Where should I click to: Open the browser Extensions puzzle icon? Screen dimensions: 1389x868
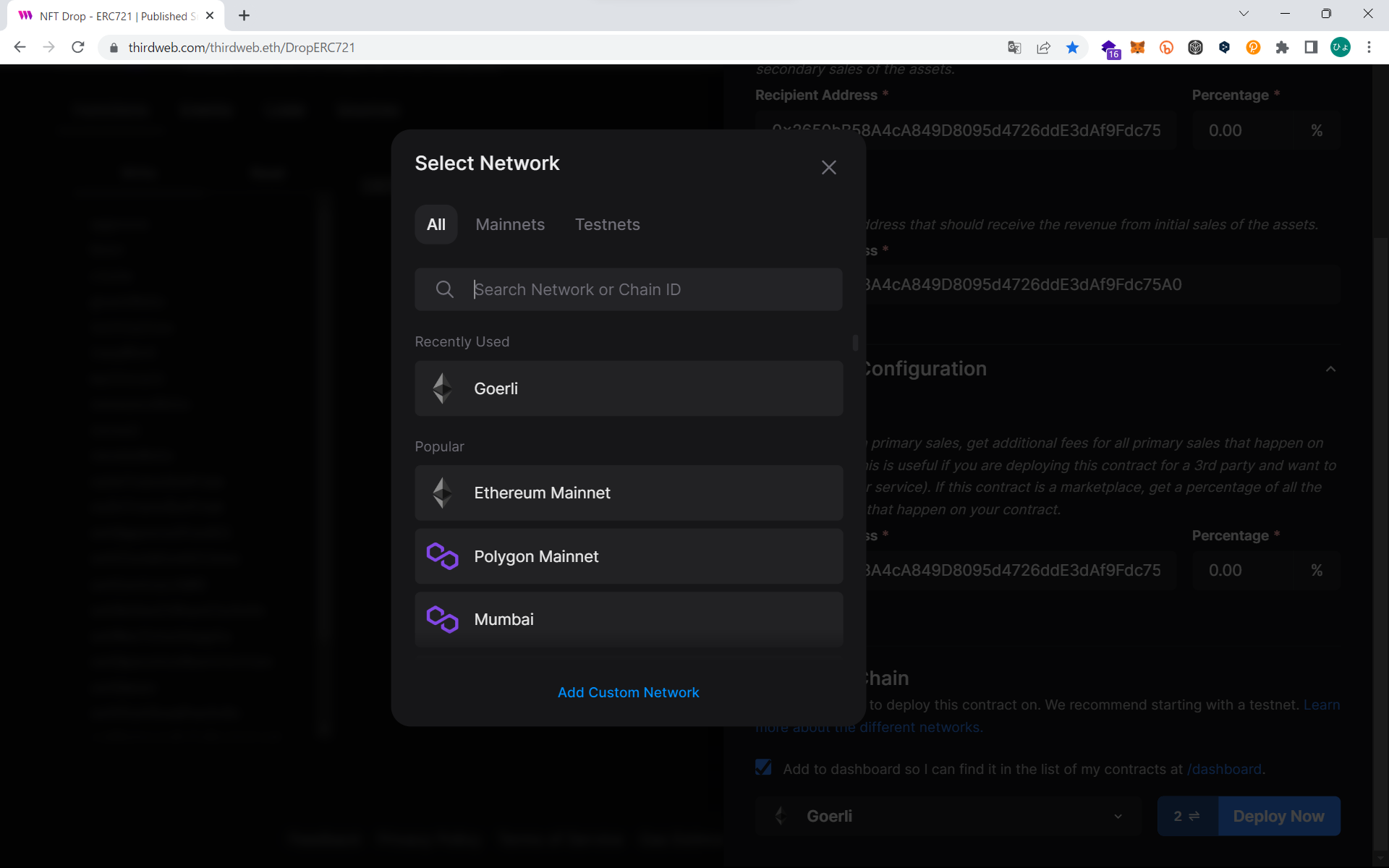[x=1282, y=48]
